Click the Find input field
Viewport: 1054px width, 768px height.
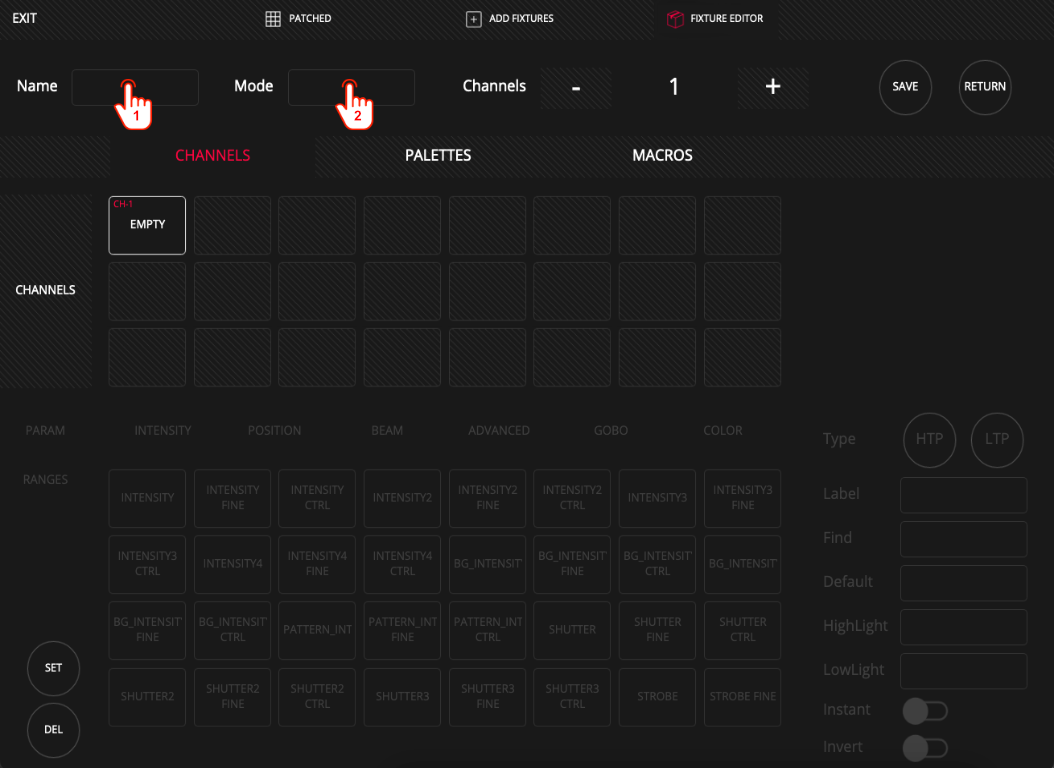click(963, 539)
